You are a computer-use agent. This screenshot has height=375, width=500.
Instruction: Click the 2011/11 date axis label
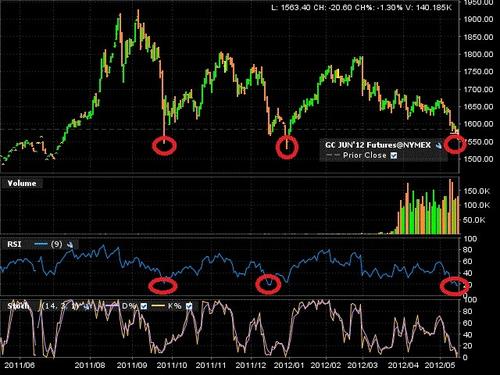tap(211, 365)
